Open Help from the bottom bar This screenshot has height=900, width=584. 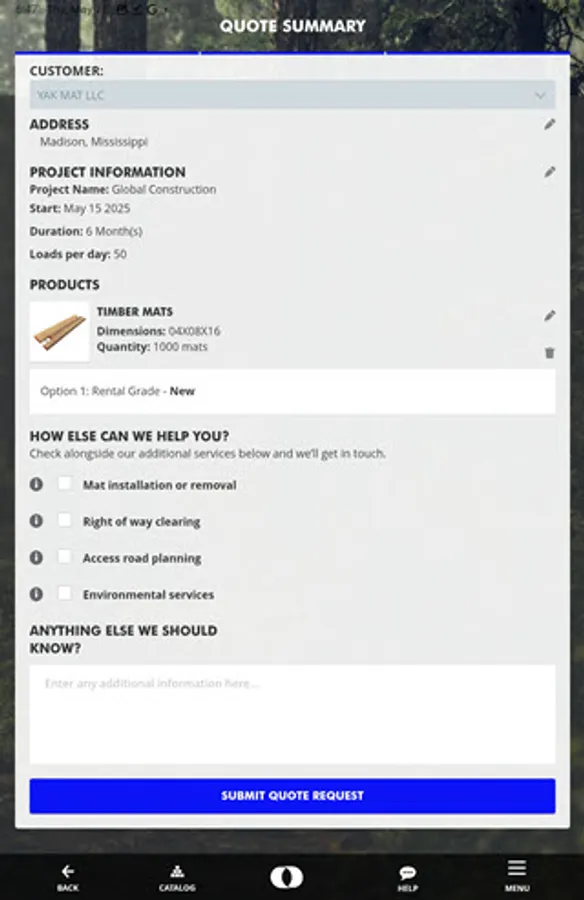click(405, 875)
